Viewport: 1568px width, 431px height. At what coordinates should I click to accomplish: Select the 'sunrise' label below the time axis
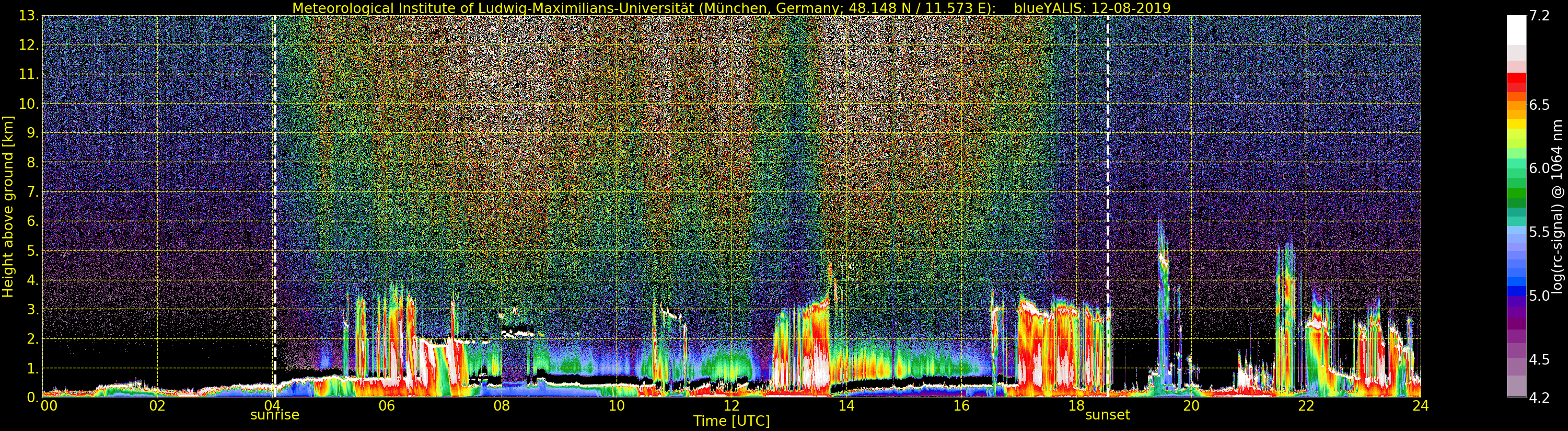pyautogui.click(x=274, y=415)
